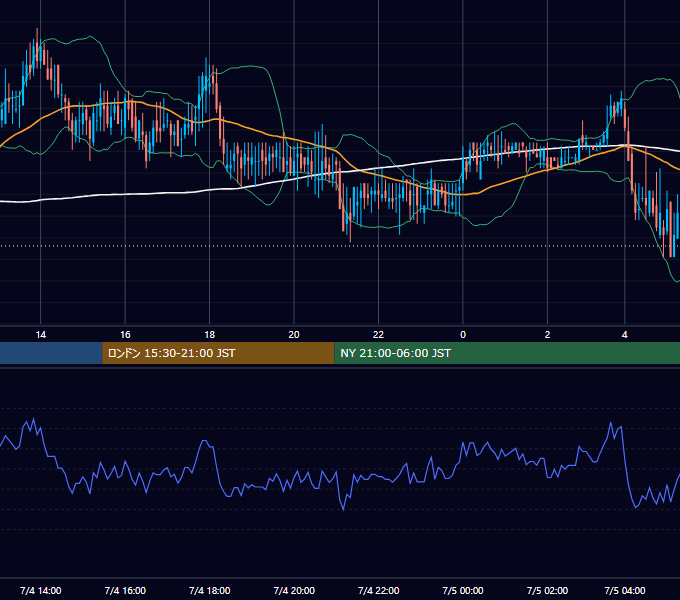
Task: Click the '4' hour label on price chart axis
Action: coord(624,335)
